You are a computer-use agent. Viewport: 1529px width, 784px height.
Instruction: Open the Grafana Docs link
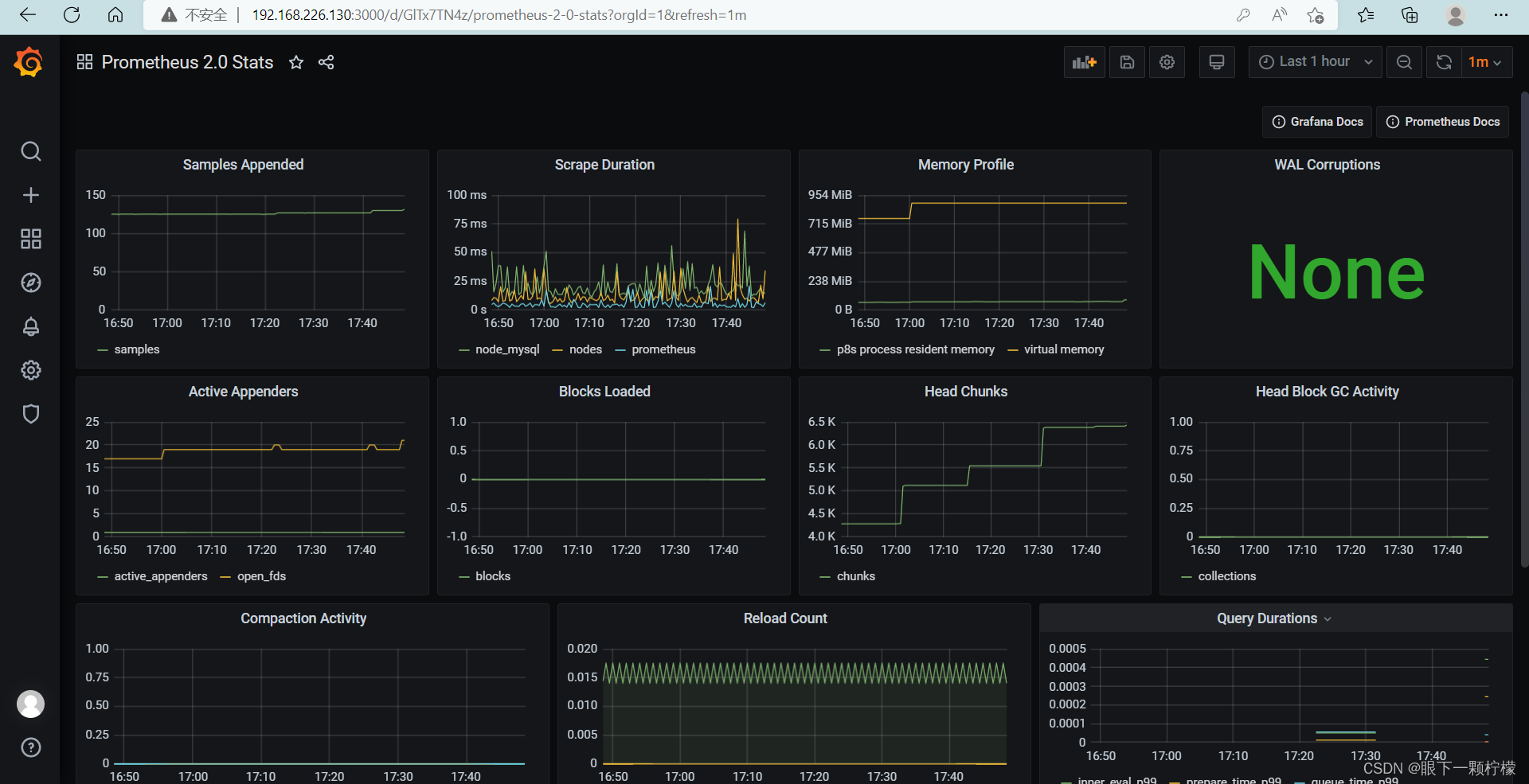tap(1317, 122)
